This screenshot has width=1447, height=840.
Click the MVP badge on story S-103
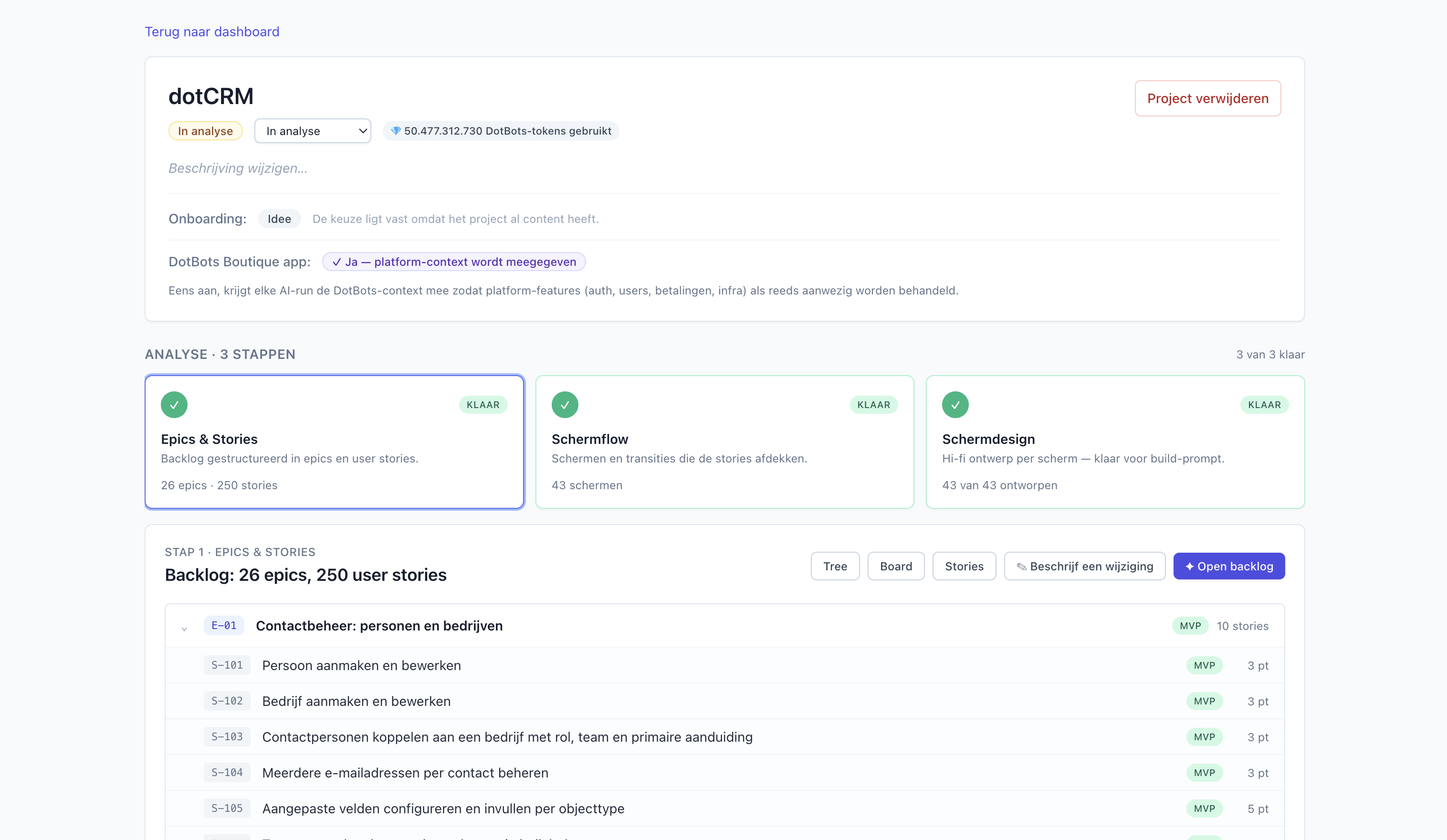pos(1204,736)
